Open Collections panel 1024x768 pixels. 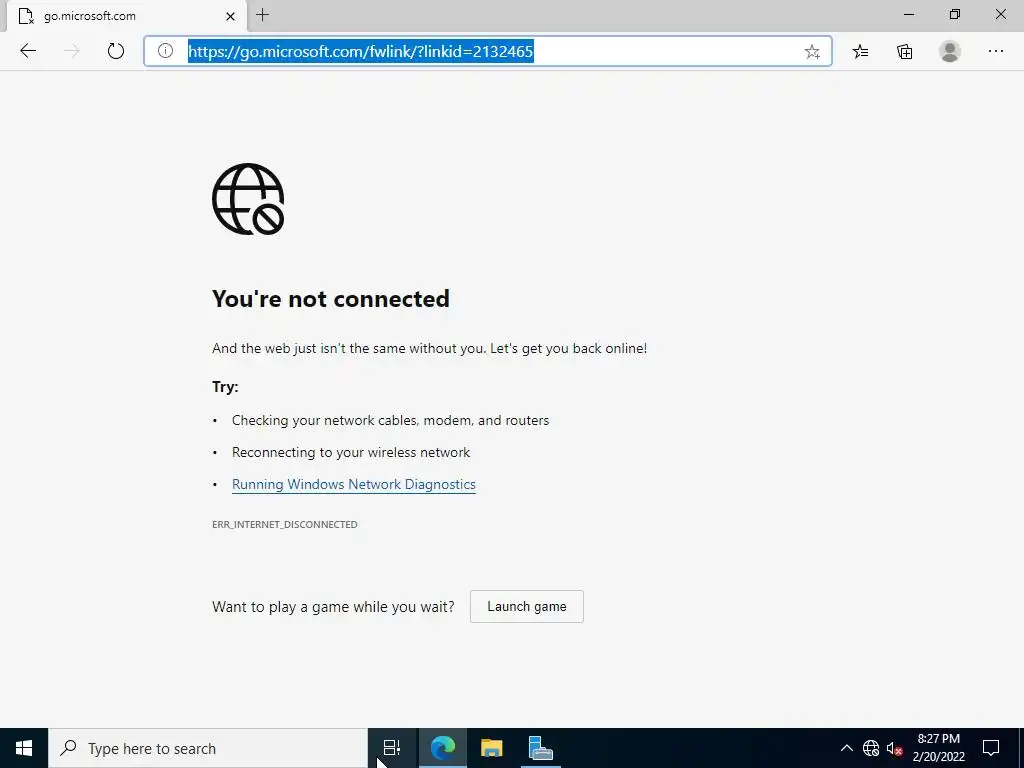point(904,51)
